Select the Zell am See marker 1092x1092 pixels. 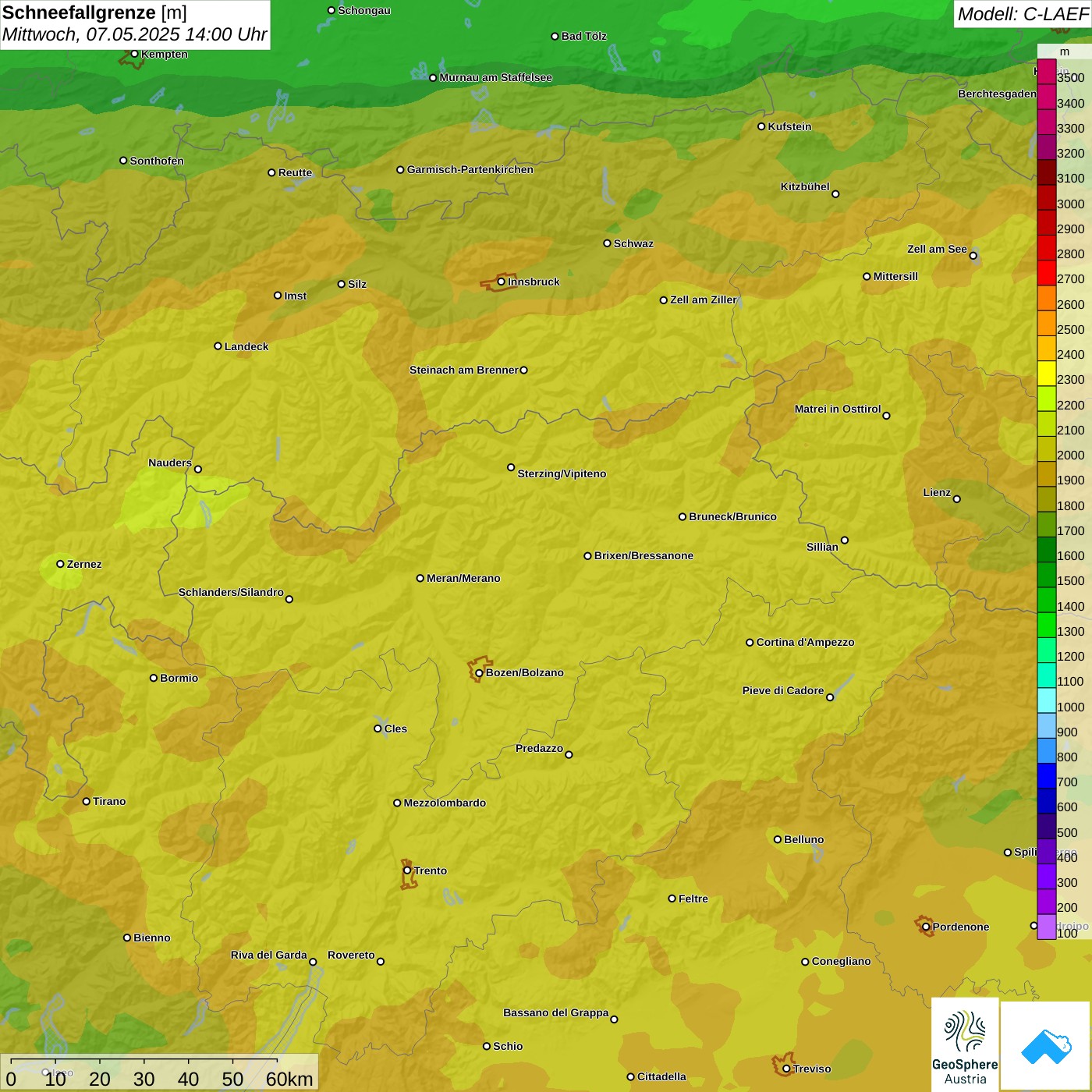973,256
